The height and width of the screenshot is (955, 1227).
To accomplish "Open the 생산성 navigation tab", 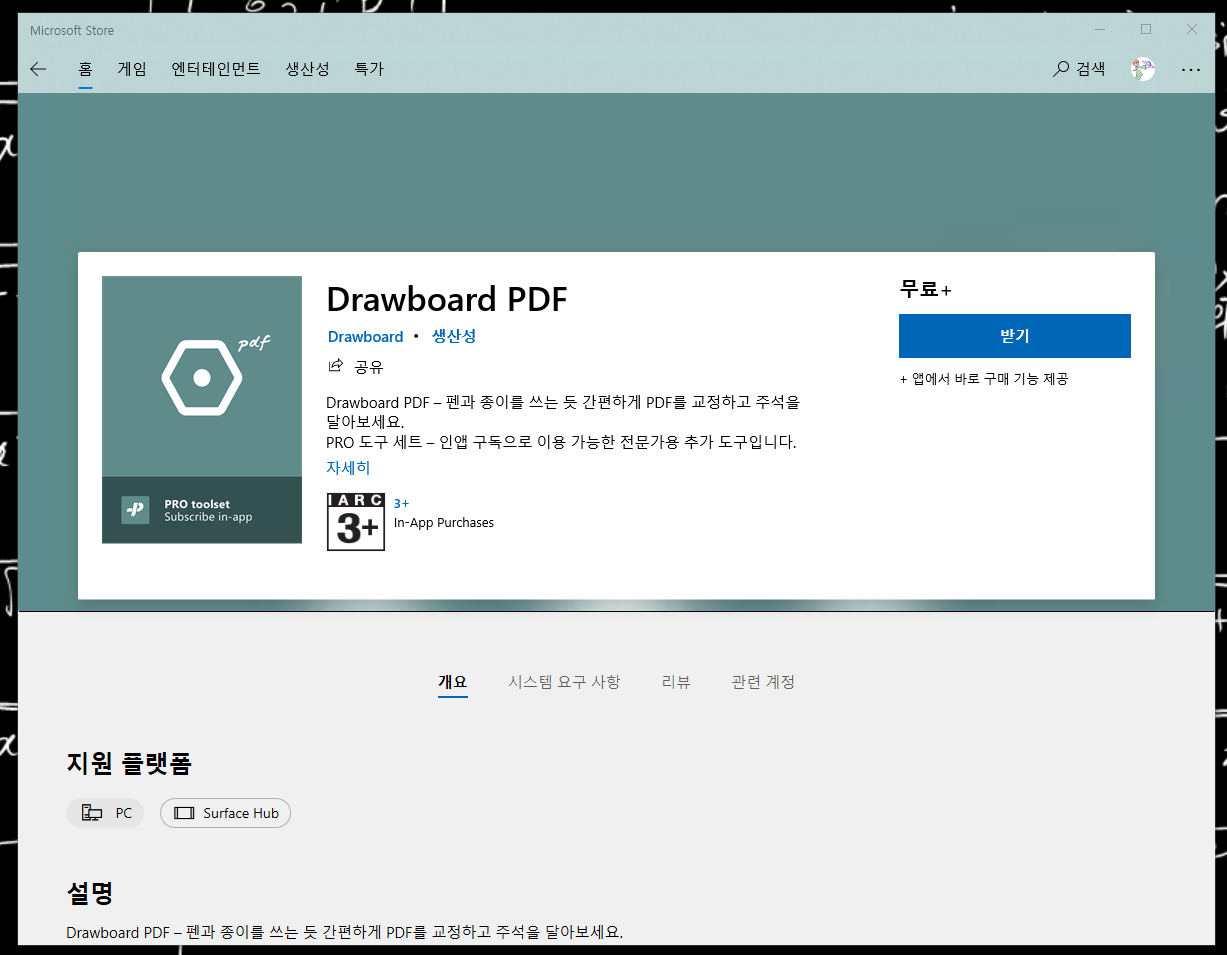I will point(307,69).
